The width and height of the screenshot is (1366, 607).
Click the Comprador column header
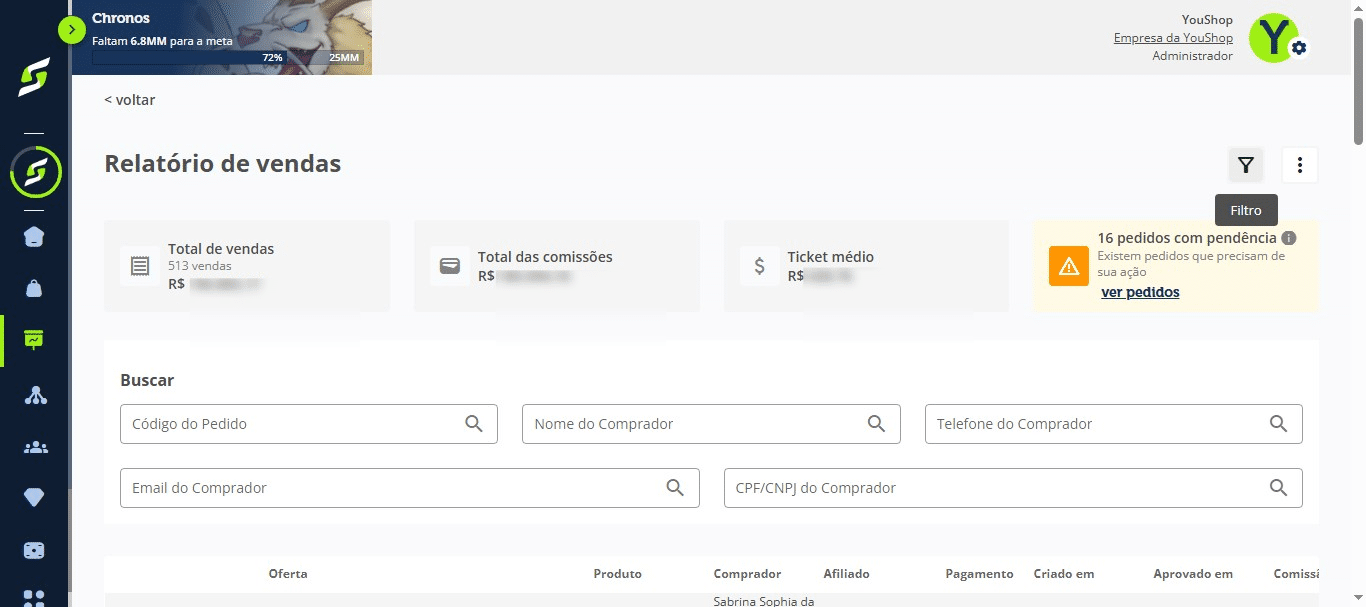(x=747, y=574)
